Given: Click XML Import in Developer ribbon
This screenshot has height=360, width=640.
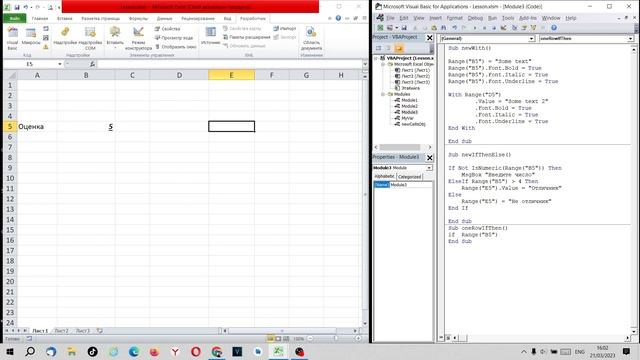Looking at the screenshot, I should tap(284, 29).
